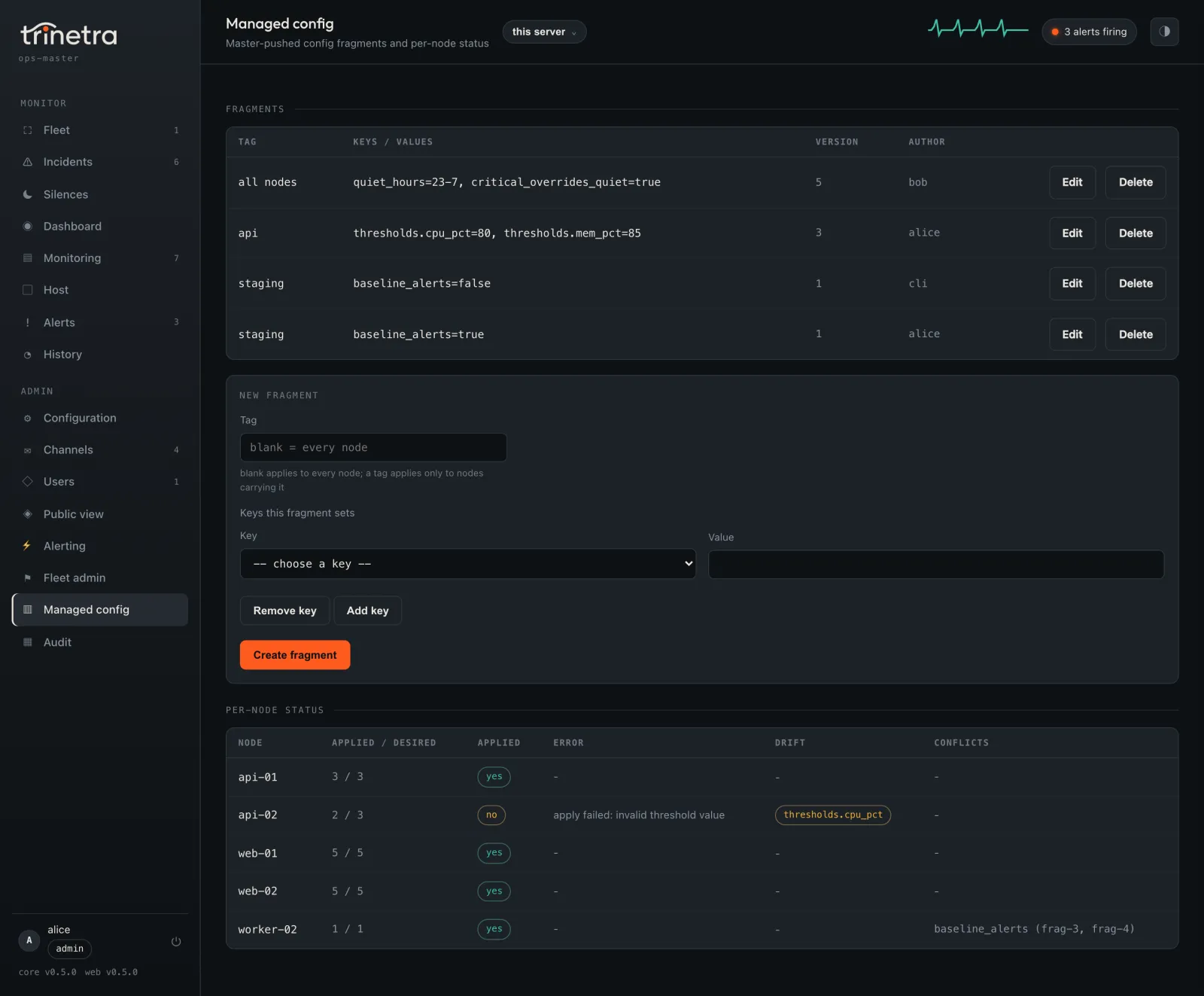
Task: Open the 3 alerts firing indicator
Action: [x=1089, y=32]
